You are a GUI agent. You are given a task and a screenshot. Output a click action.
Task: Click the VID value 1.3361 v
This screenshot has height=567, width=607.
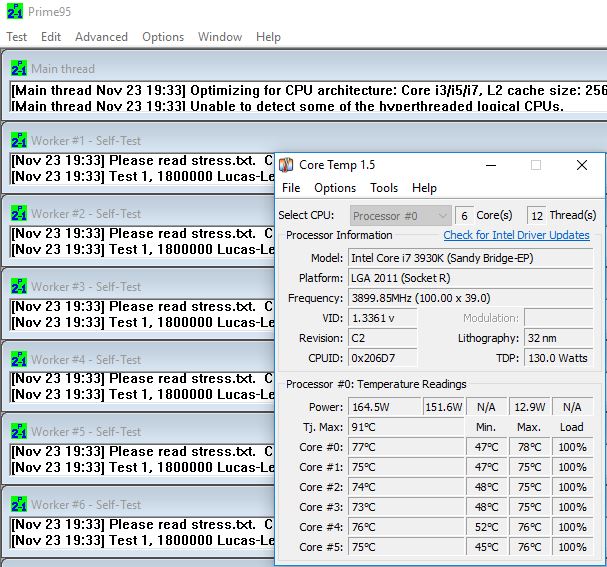[x=383, y=318]
